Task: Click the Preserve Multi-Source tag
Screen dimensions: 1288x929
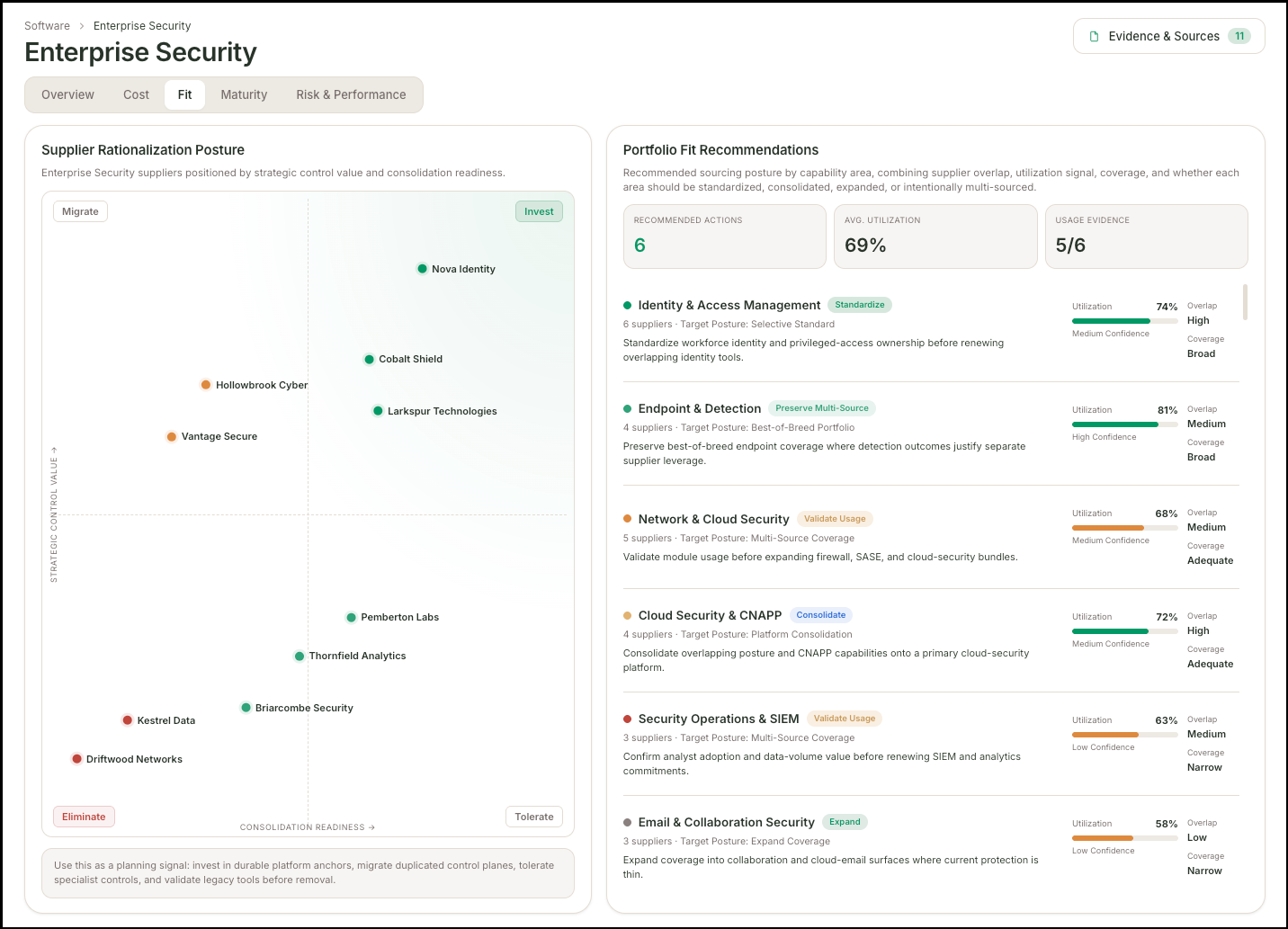Action: click(x=822, y=408)
